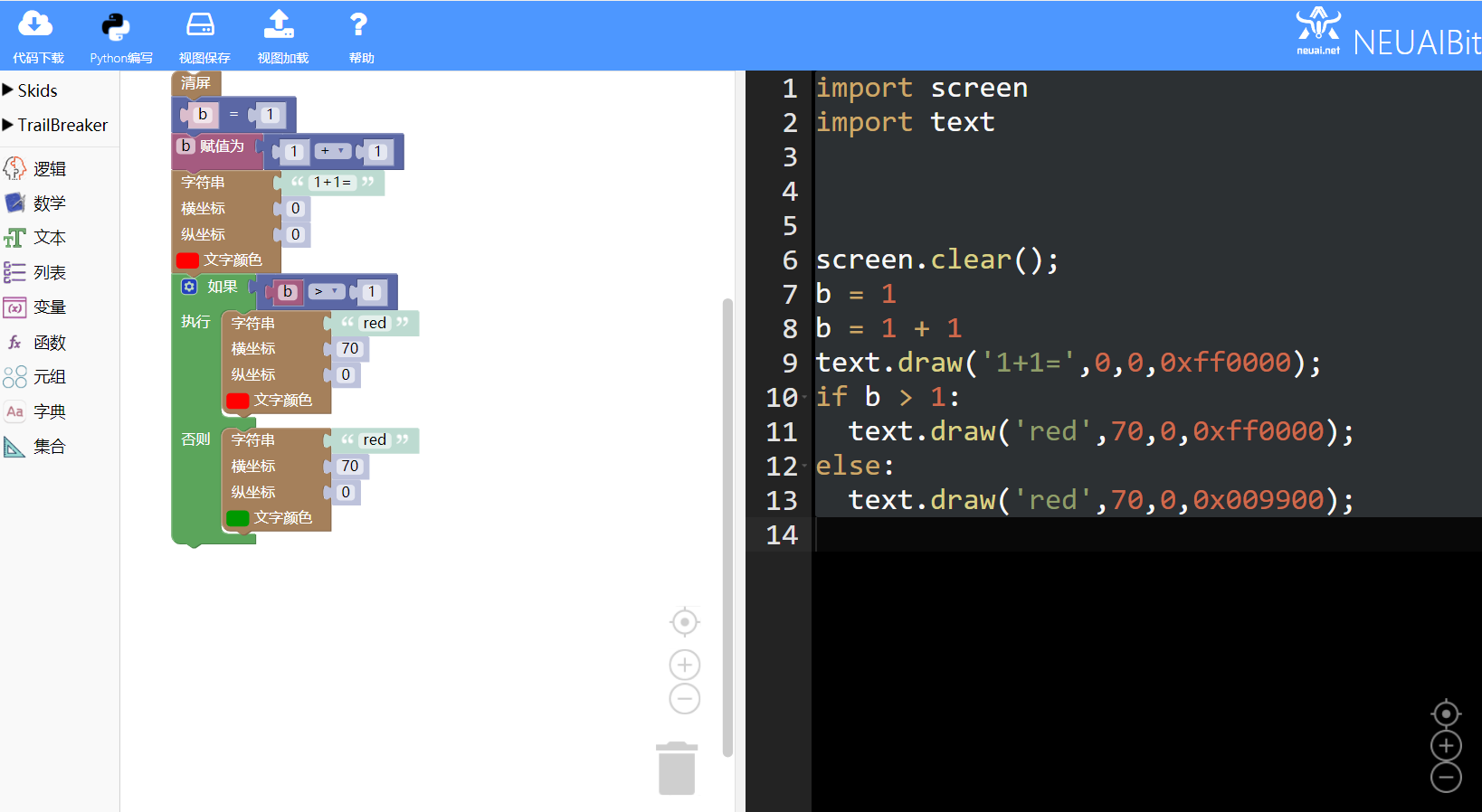
Task: Click code line 'import screen'
Action: 922,89
